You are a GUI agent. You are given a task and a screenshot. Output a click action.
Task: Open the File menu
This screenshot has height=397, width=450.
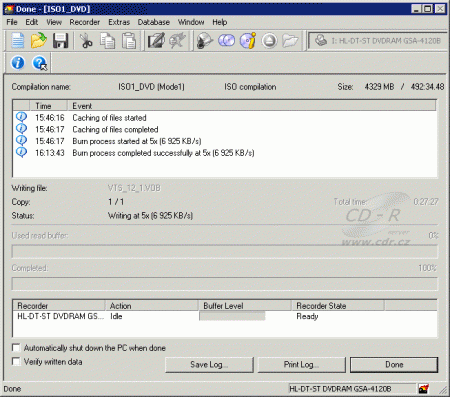point(12,22)
